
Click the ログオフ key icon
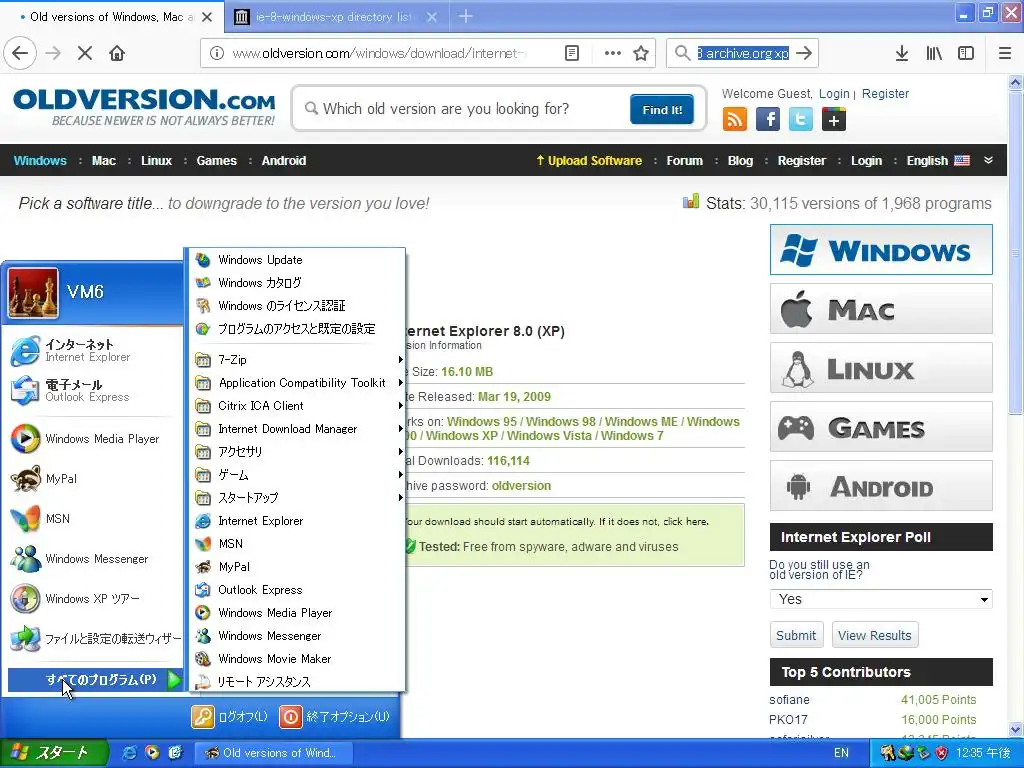203,716
